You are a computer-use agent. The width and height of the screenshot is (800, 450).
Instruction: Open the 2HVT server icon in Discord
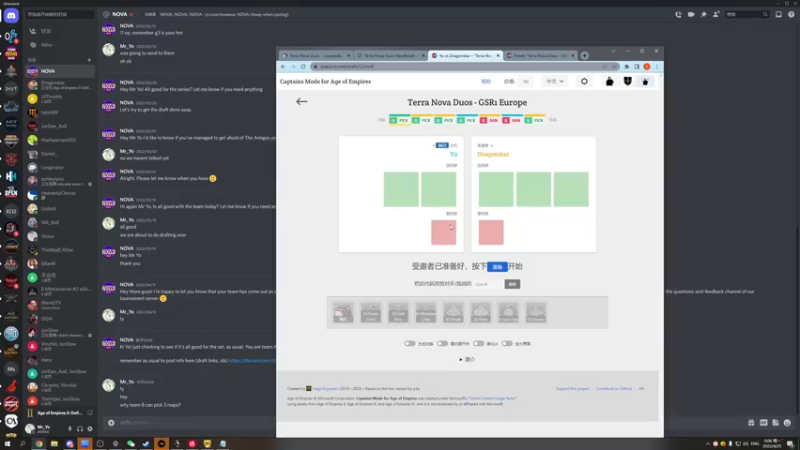[11, 88]
